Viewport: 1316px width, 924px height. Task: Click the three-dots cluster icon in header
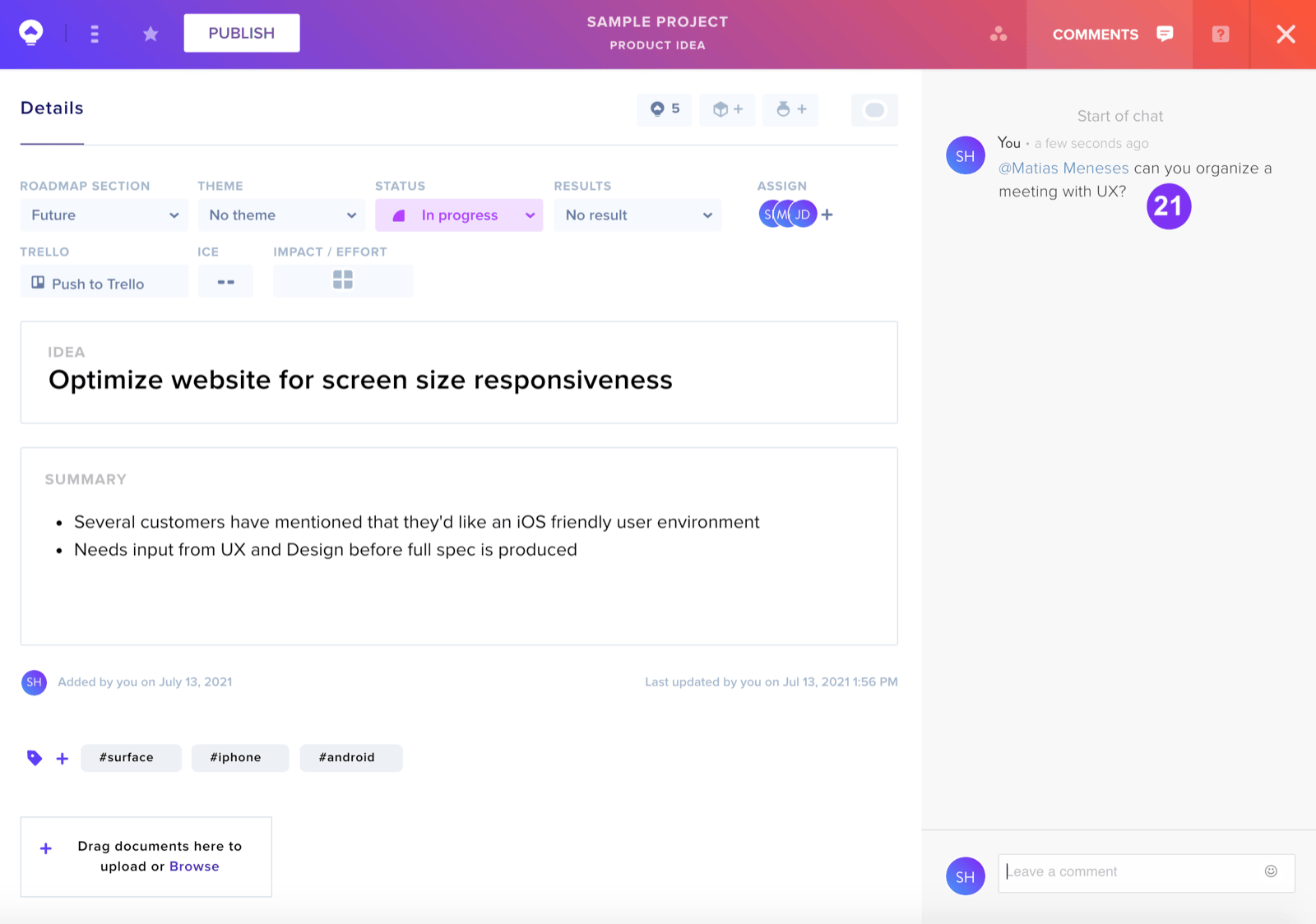pos(999,34)
